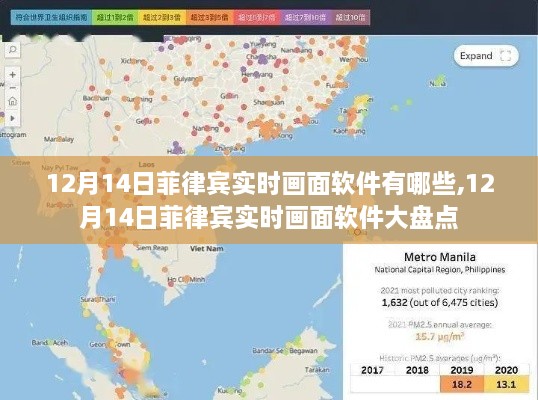Select the green 超过1到2倍 legend item
Viewport: 538px width, 400px height.
click(x=115, y=17)
